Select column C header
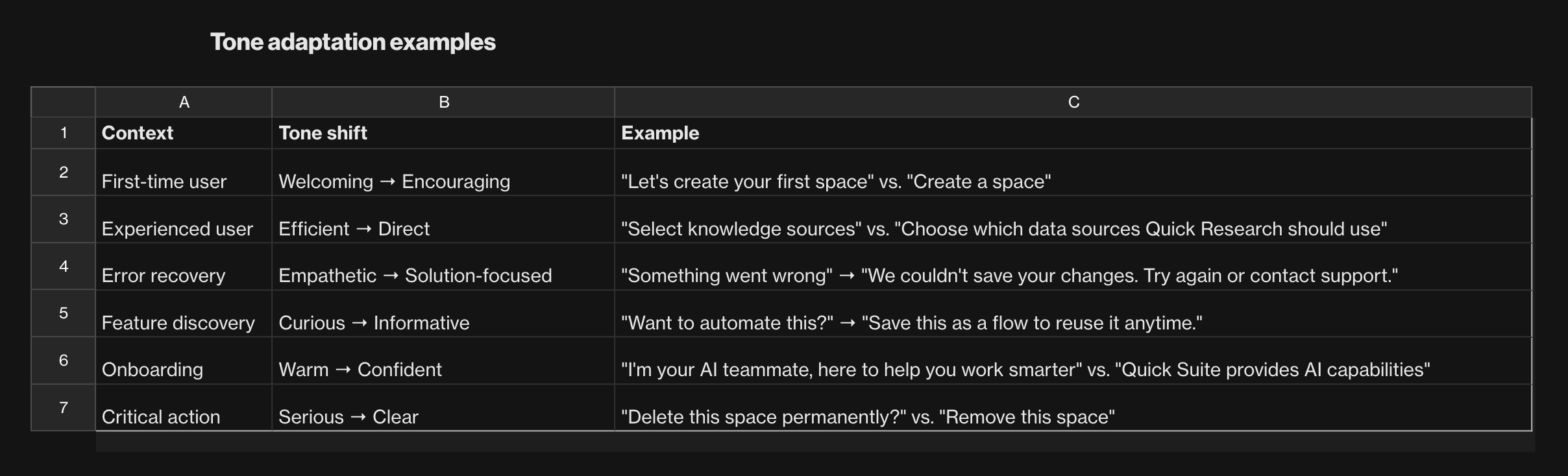 coord(1073,102)
